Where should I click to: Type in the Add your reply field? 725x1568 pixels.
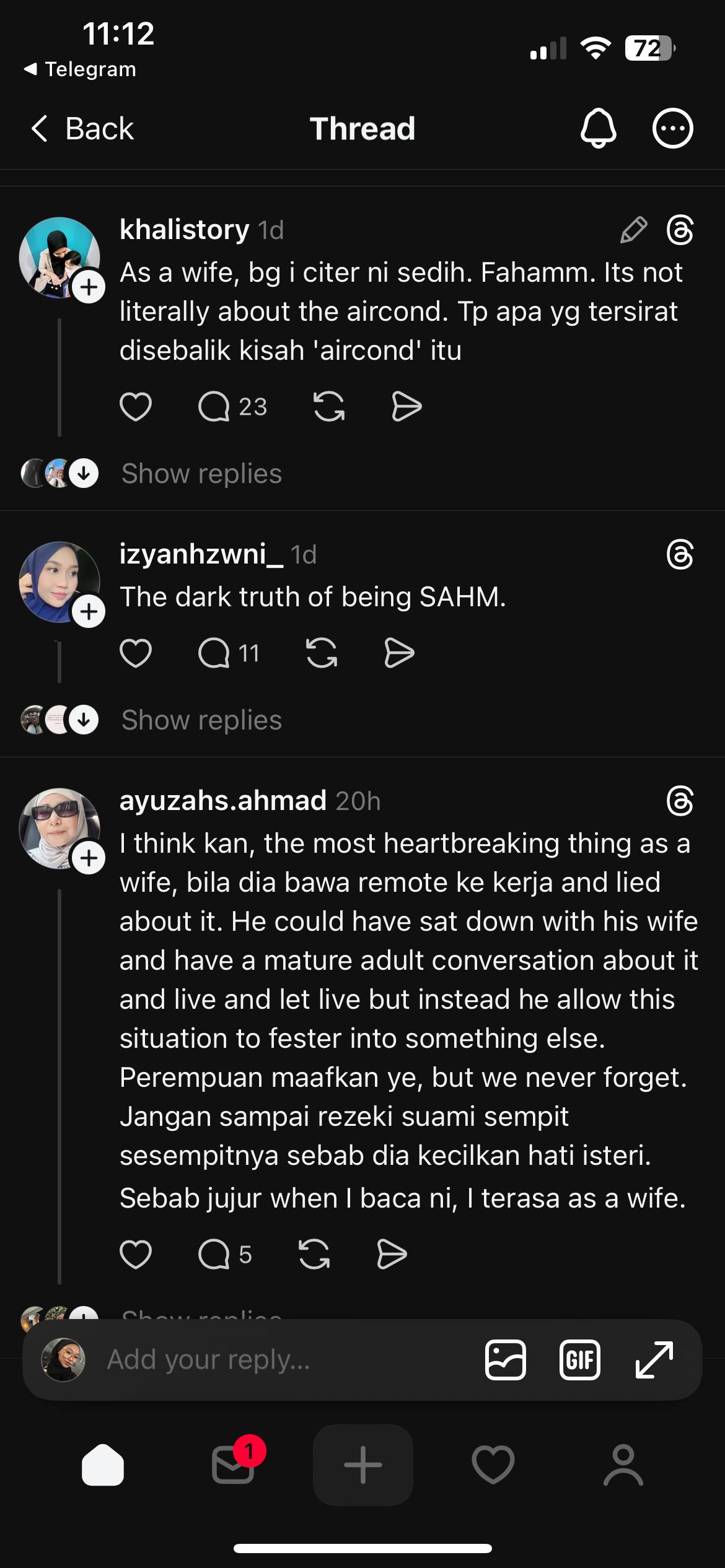pyautogui.click(x=279, y=1360)
